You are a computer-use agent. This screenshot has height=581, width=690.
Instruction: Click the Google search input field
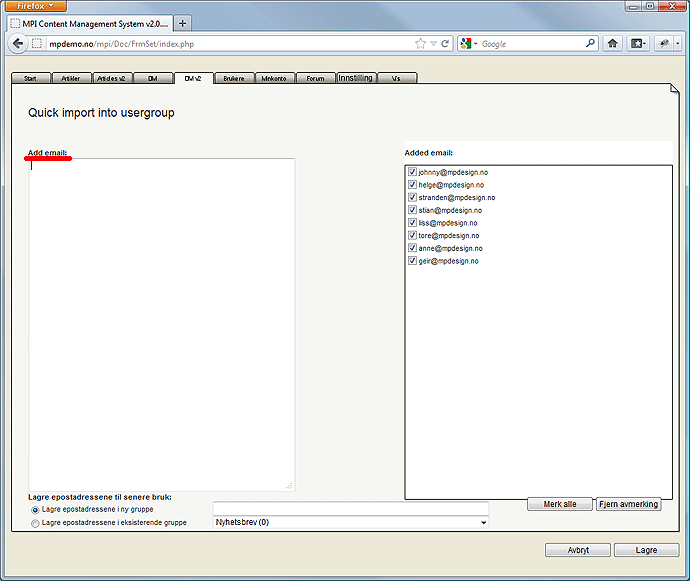[x=532, y=44]
